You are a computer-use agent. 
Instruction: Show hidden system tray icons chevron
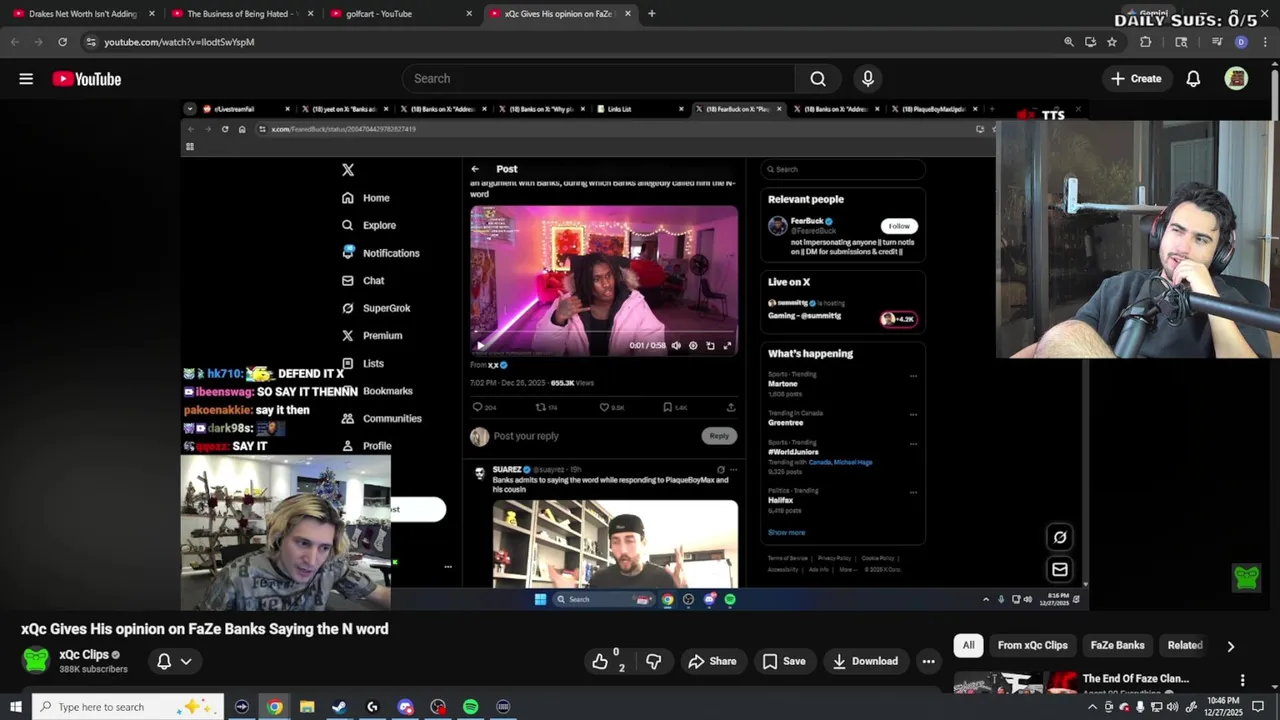point(1092,707)
